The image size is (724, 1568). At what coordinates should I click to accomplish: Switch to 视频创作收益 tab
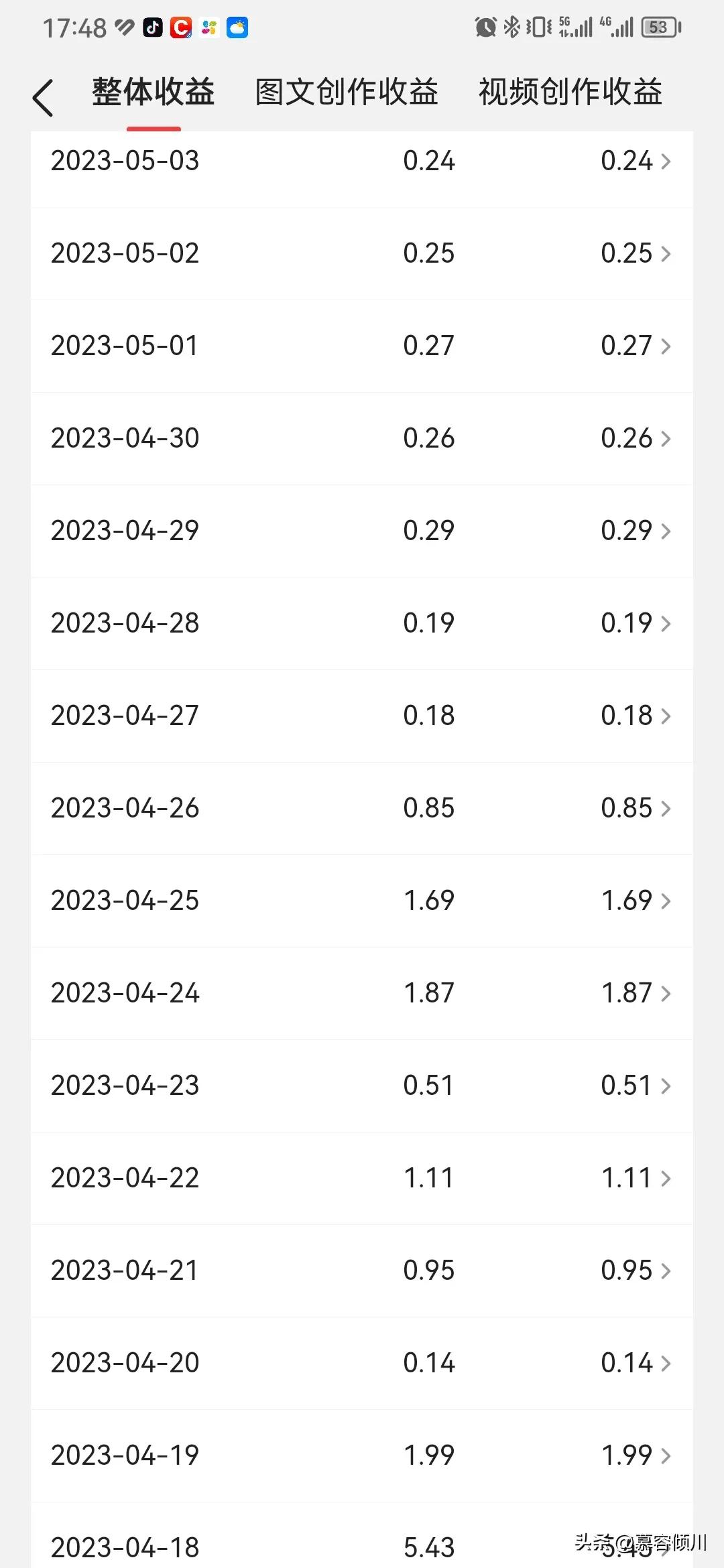tap(570, 92)
